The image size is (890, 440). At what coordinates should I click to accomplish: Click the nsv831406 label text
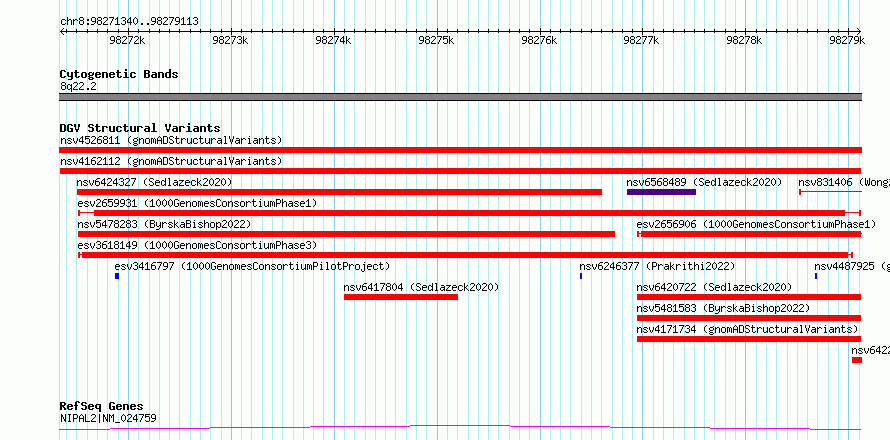click(844, 182)
